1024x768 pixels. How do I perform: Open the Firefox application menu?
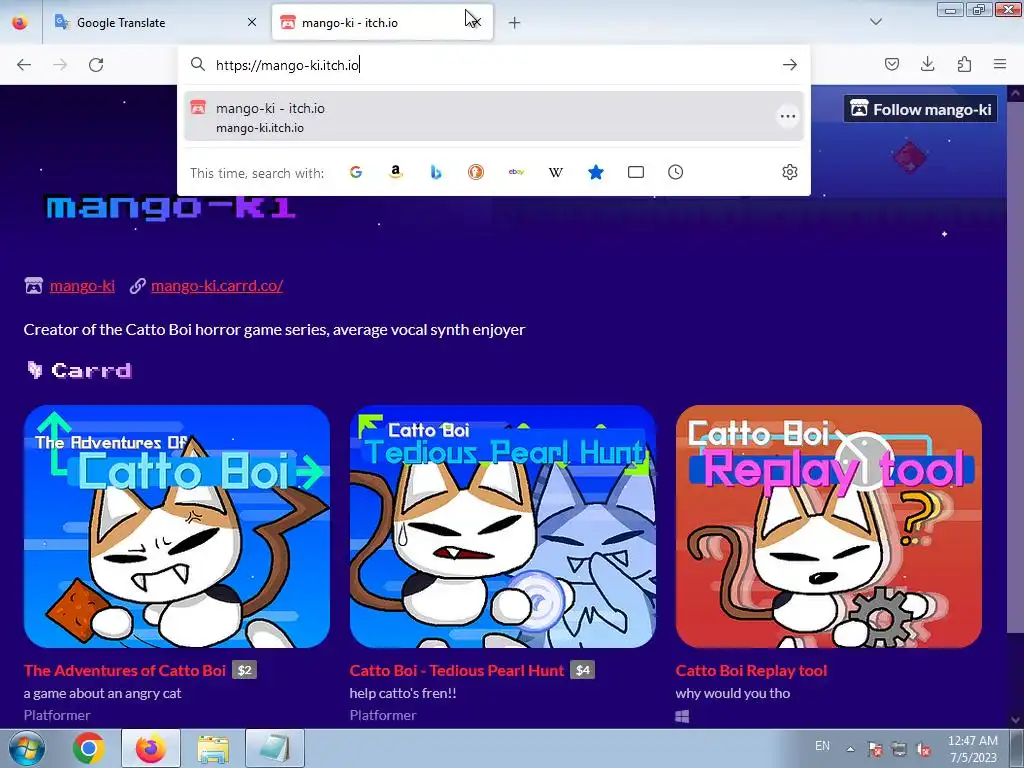tap(1000, 64)
